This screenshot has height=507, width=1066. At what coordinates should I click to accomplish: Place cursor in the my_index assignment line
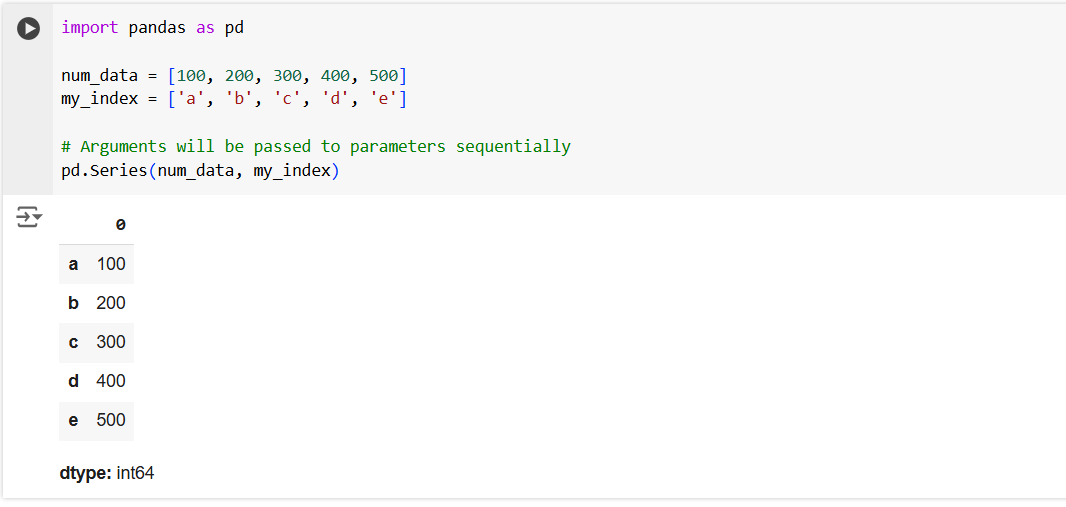233,98
